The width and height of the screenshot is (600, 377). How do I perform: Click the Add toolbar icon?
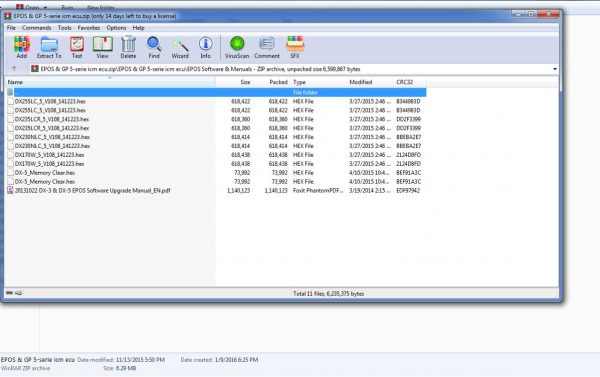coord(22,47)
